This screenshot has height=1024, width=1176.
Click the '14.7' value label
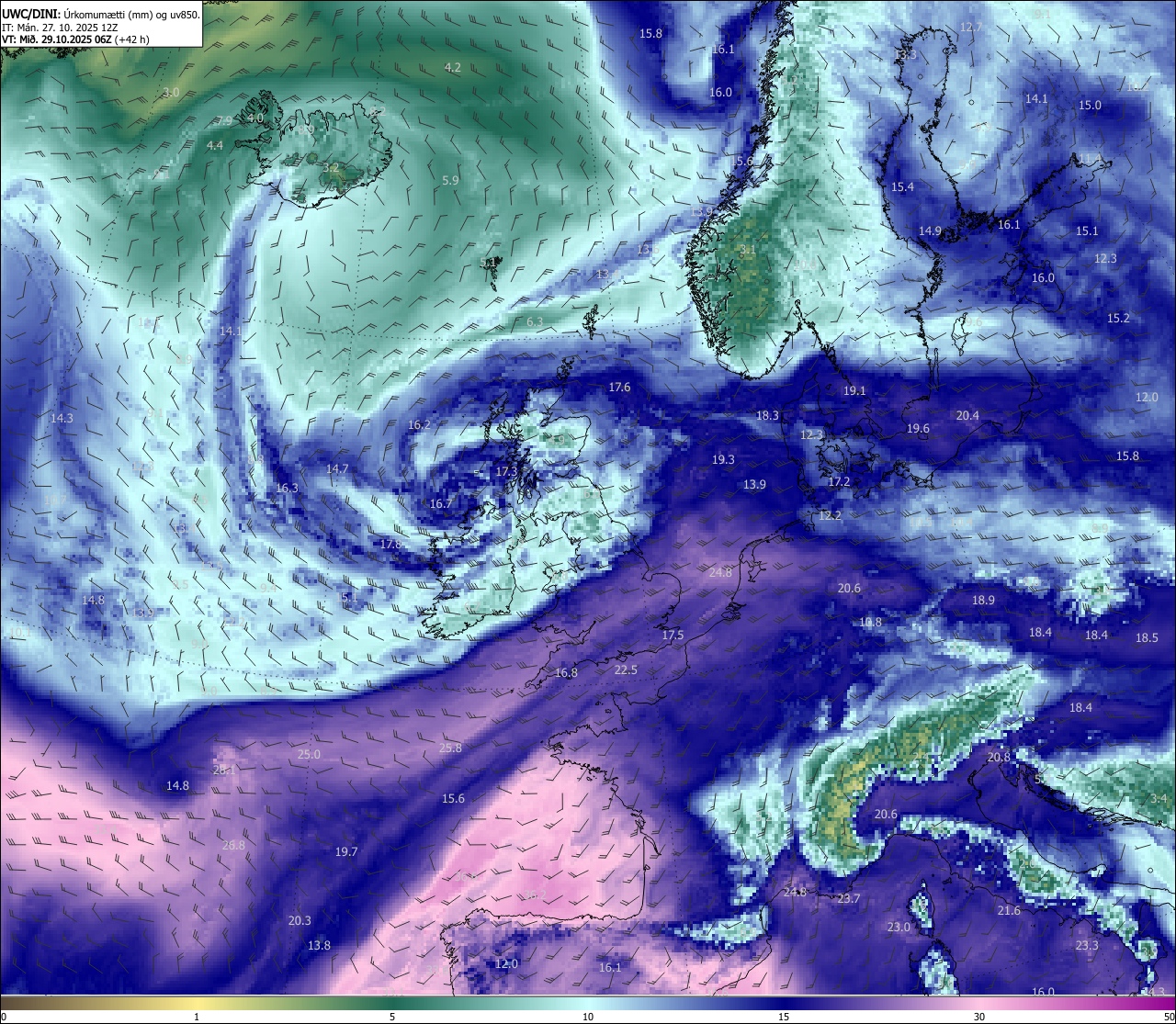337,469
